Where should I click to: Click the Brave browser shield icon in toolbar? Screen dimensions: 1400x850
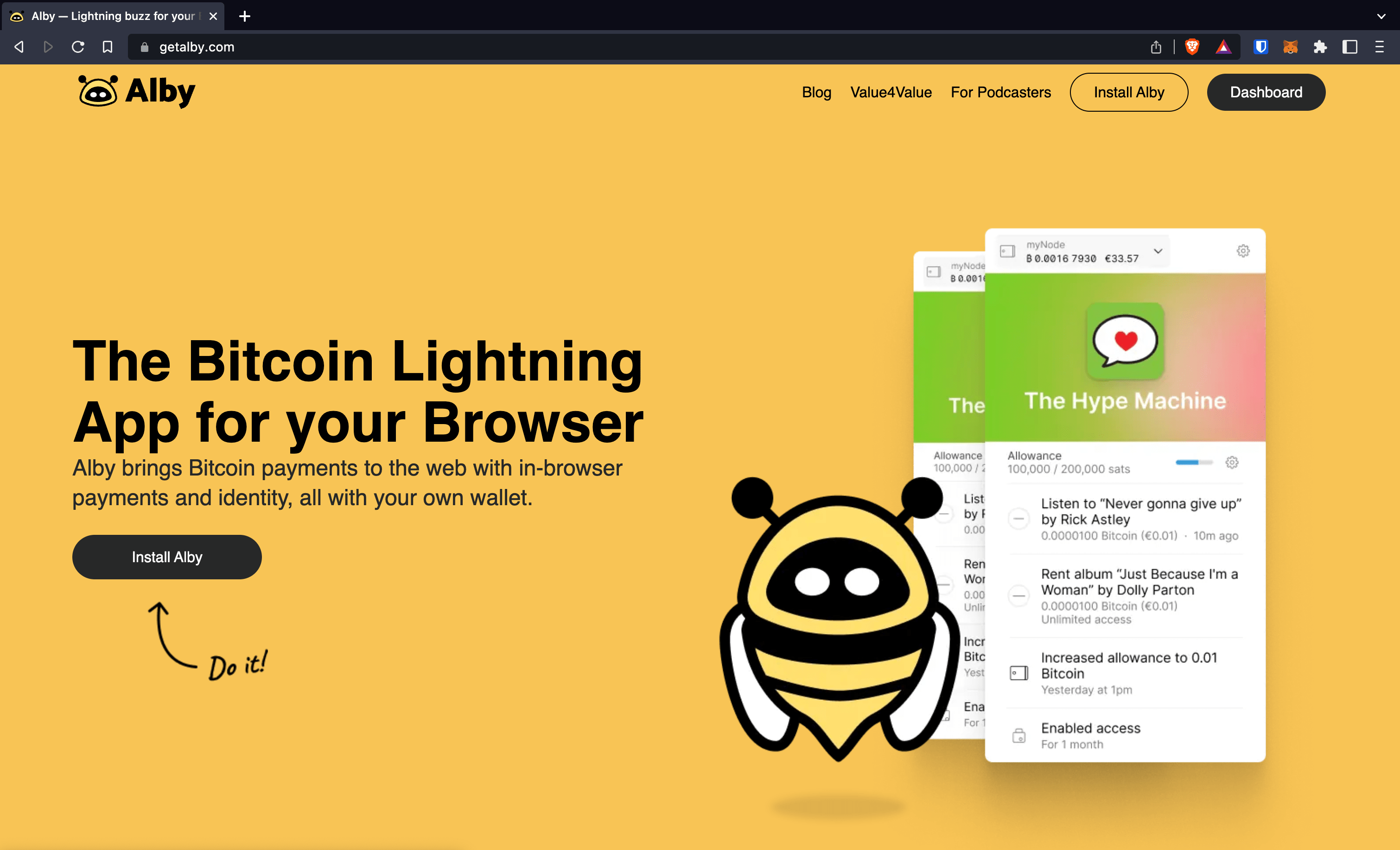point(1193,47)
